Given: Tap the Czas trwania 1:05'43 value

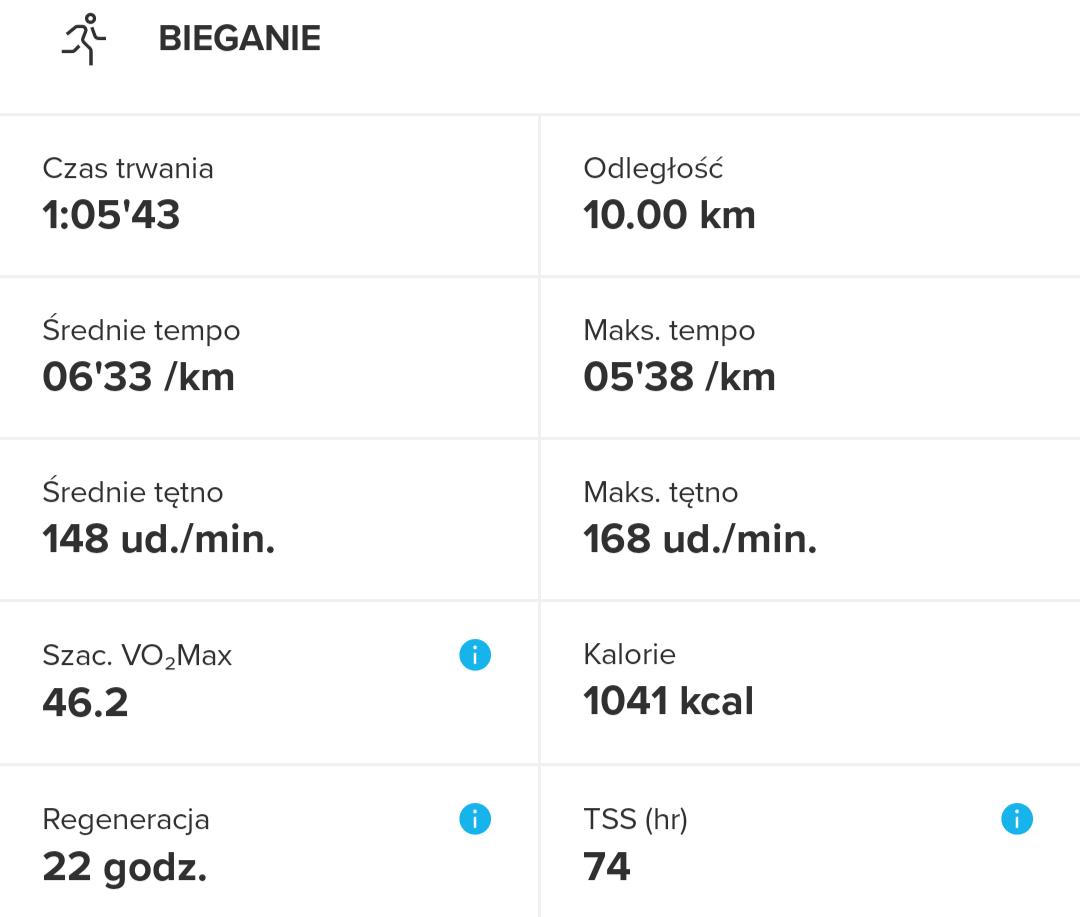Looking at the screenshot, I should [111, 215].
